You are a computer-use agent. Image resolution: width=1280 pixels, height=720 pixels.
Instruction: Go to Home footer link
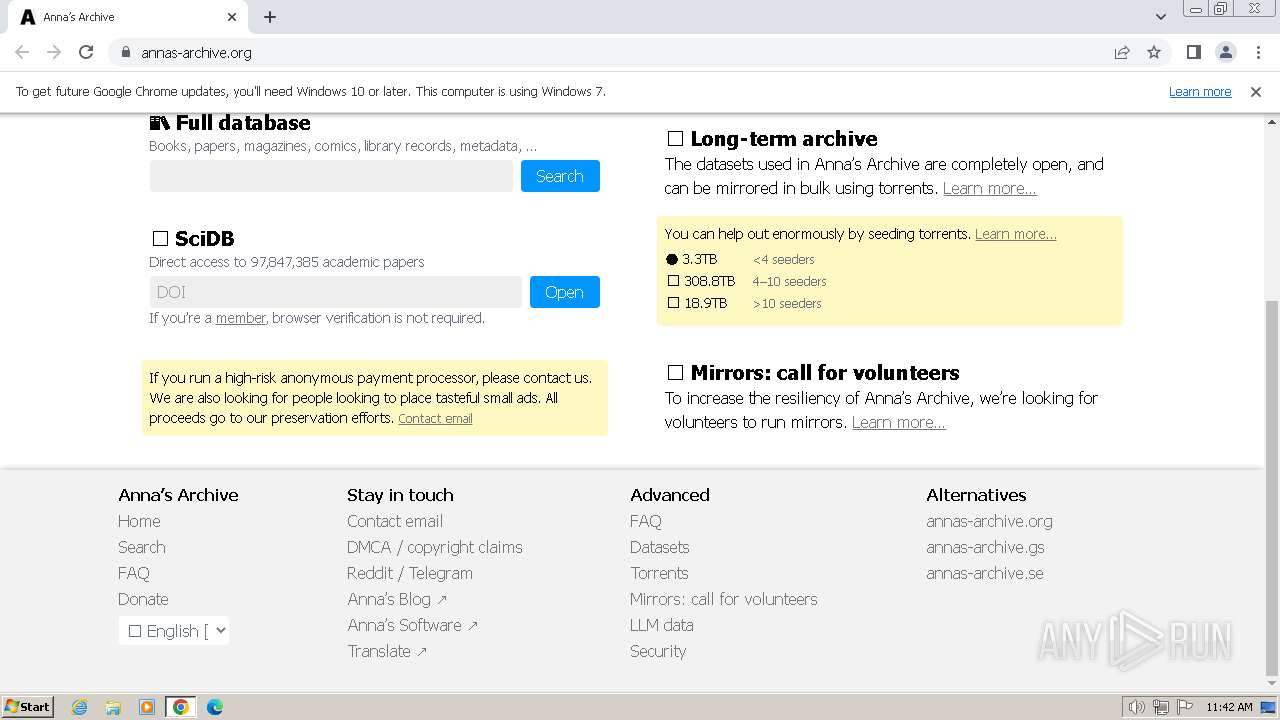[x=139, y=521]
